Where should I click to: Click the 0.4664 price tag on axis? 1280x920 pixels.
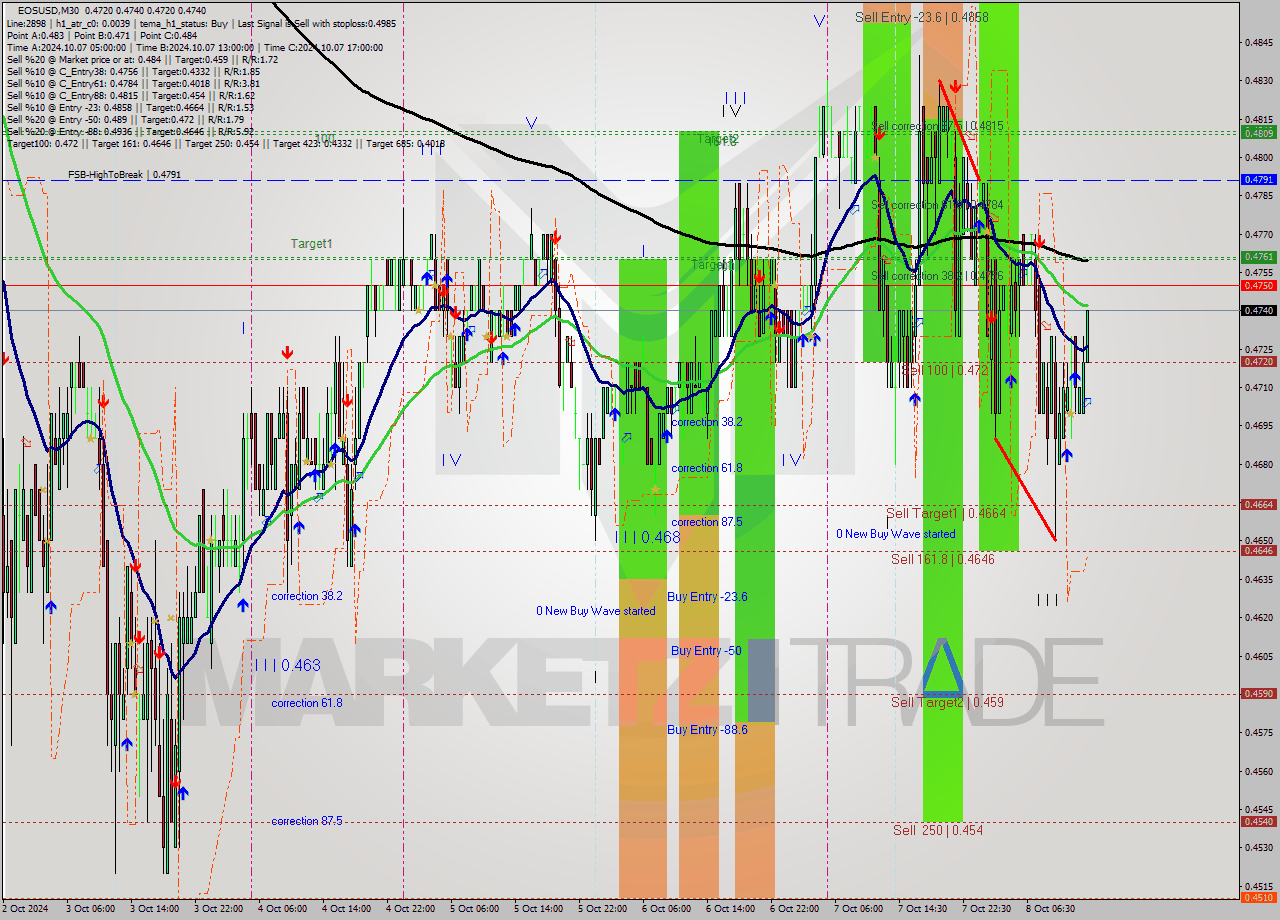pyautogui.click(x=1258, y=505)
